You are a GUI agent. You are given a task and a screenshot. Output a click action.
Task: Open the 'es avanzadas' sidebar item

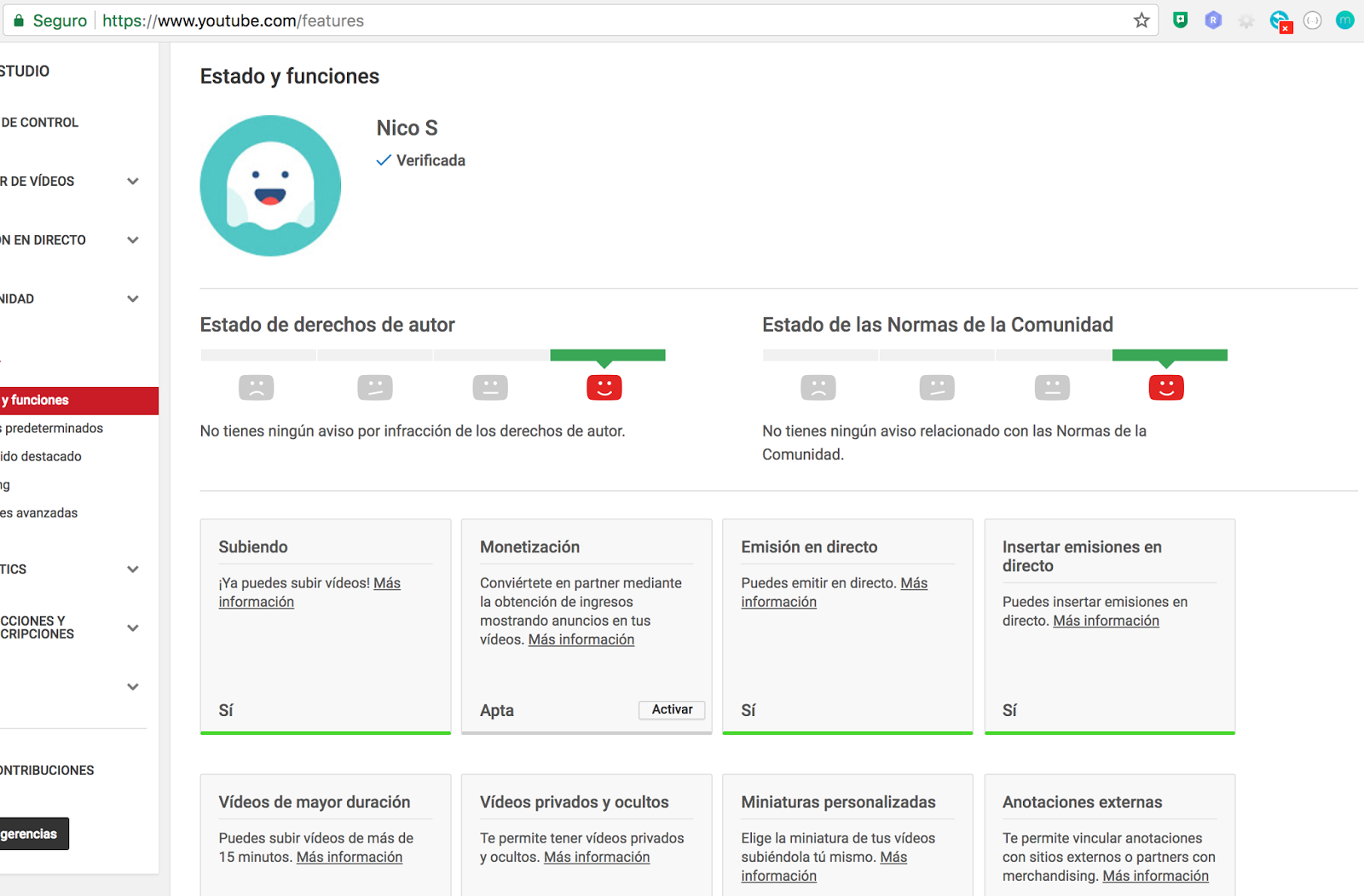coord(38,513)
